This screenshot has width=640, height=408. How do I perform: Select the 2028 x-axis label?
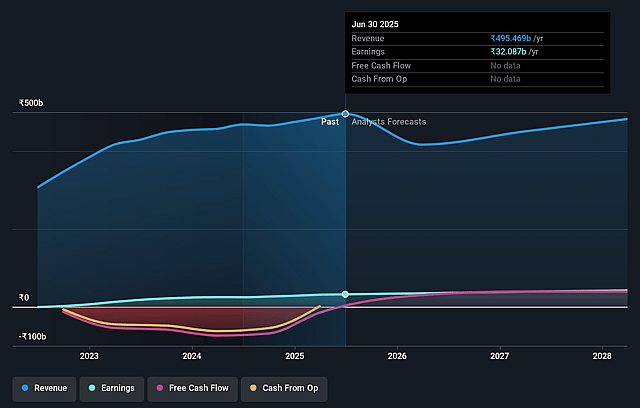602,356
